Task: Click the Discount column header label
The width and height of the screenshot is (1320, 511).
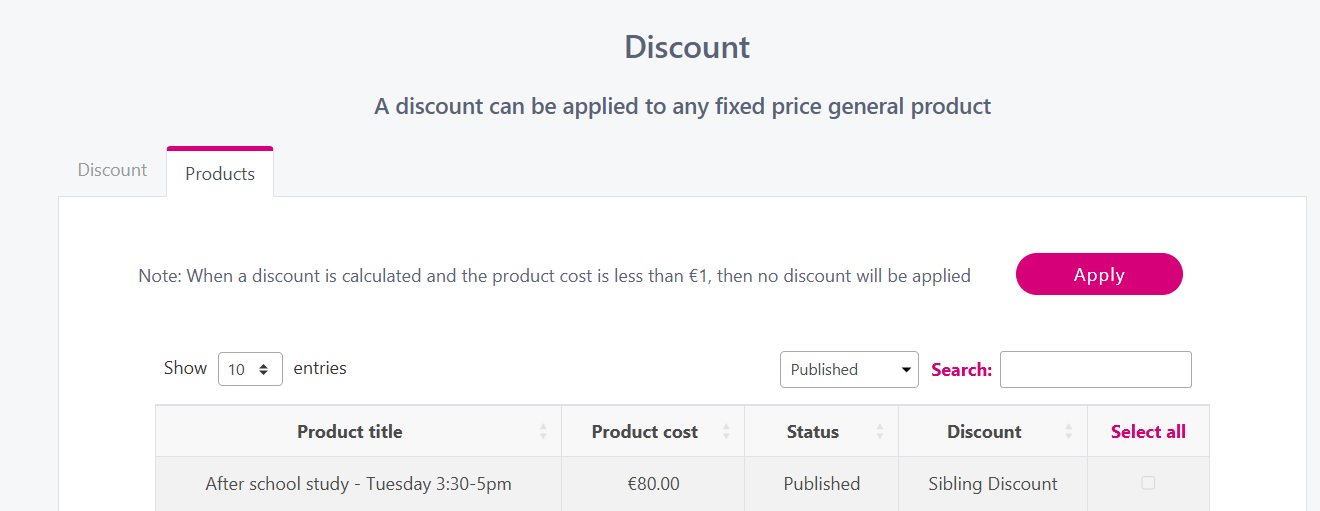Action: [x=984, y=432]
